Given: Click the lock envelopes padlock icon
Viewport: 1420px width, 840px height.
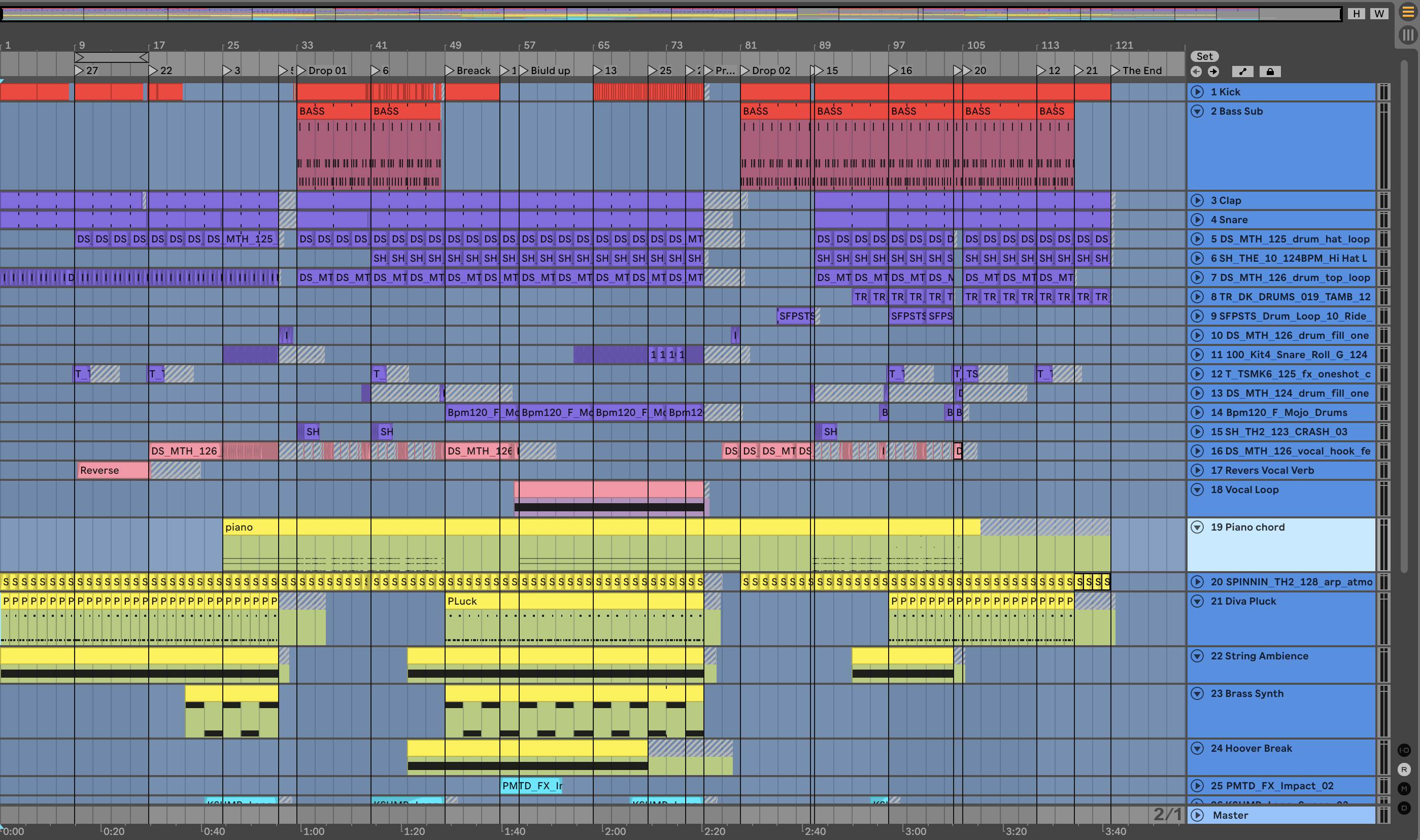Looking at the screenshot, I should [1270, 72].
